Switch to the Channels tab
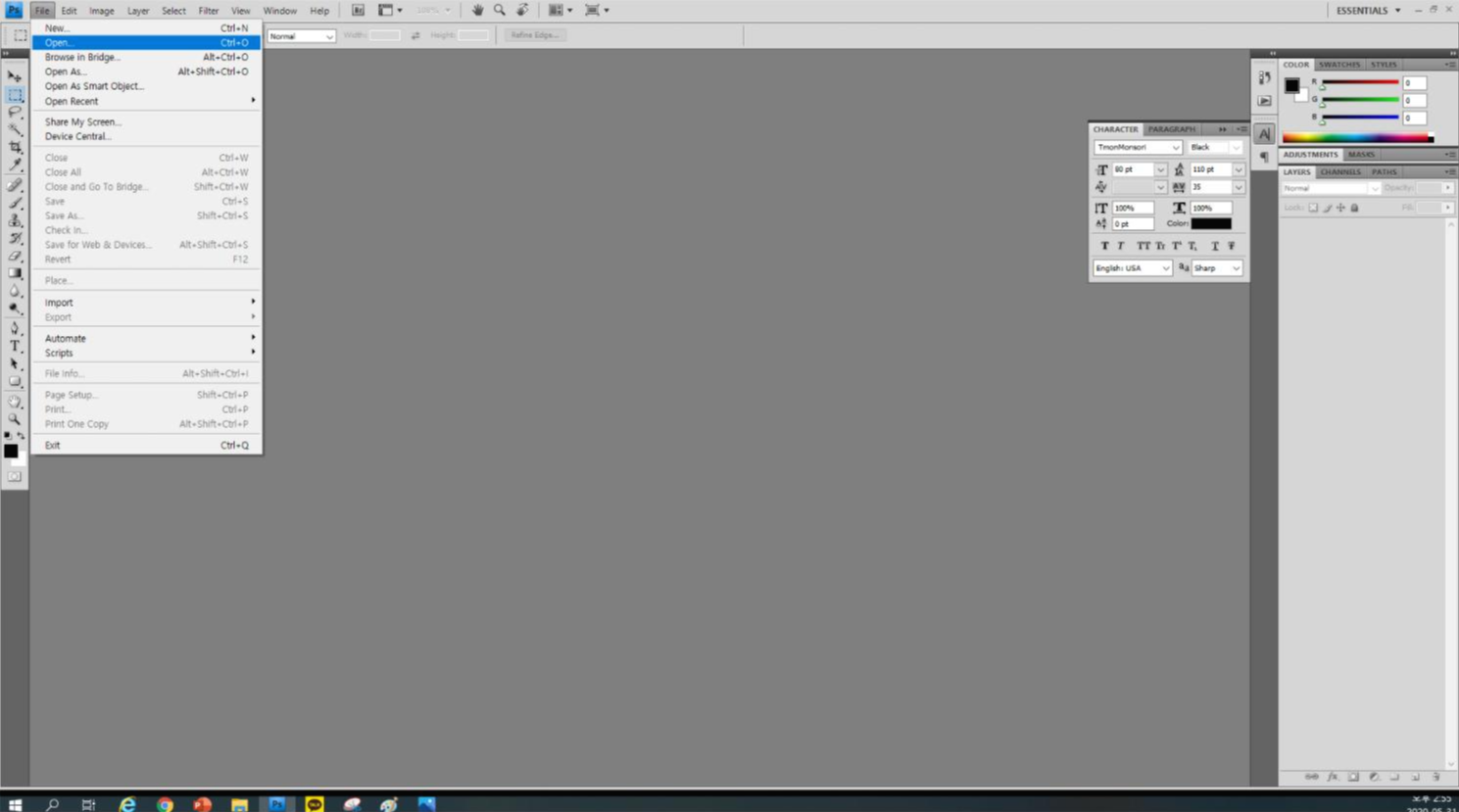Screen dimensions: 1459x812 (x=1340, y=171)
